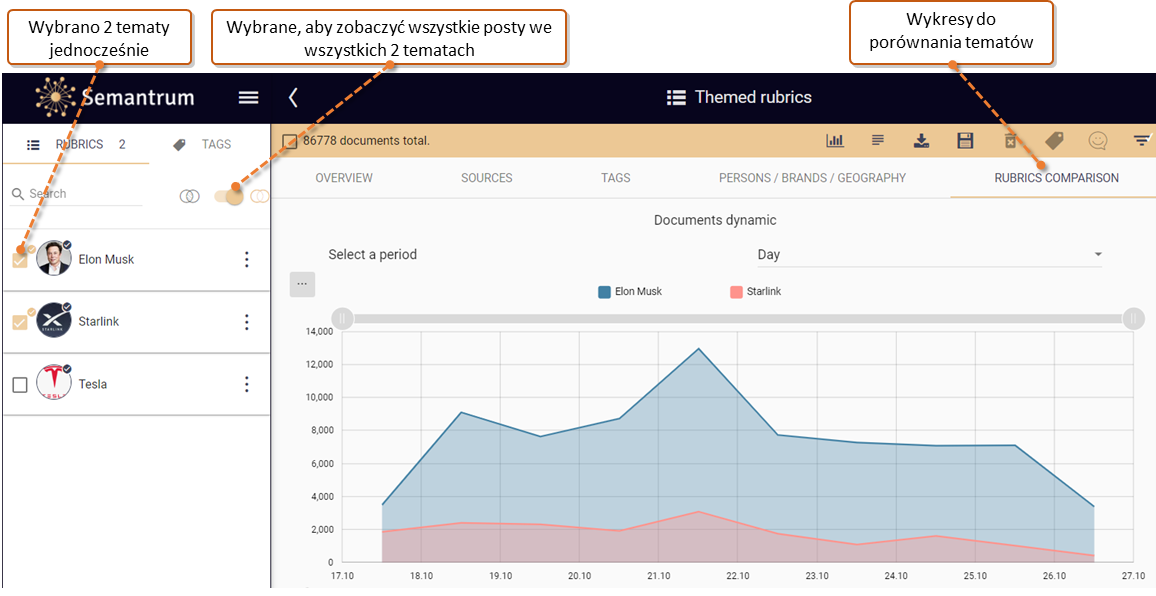Click the 'Themed rubrics' header title
The width and height of the screenshot is (1156, 596).
(753, 97)
